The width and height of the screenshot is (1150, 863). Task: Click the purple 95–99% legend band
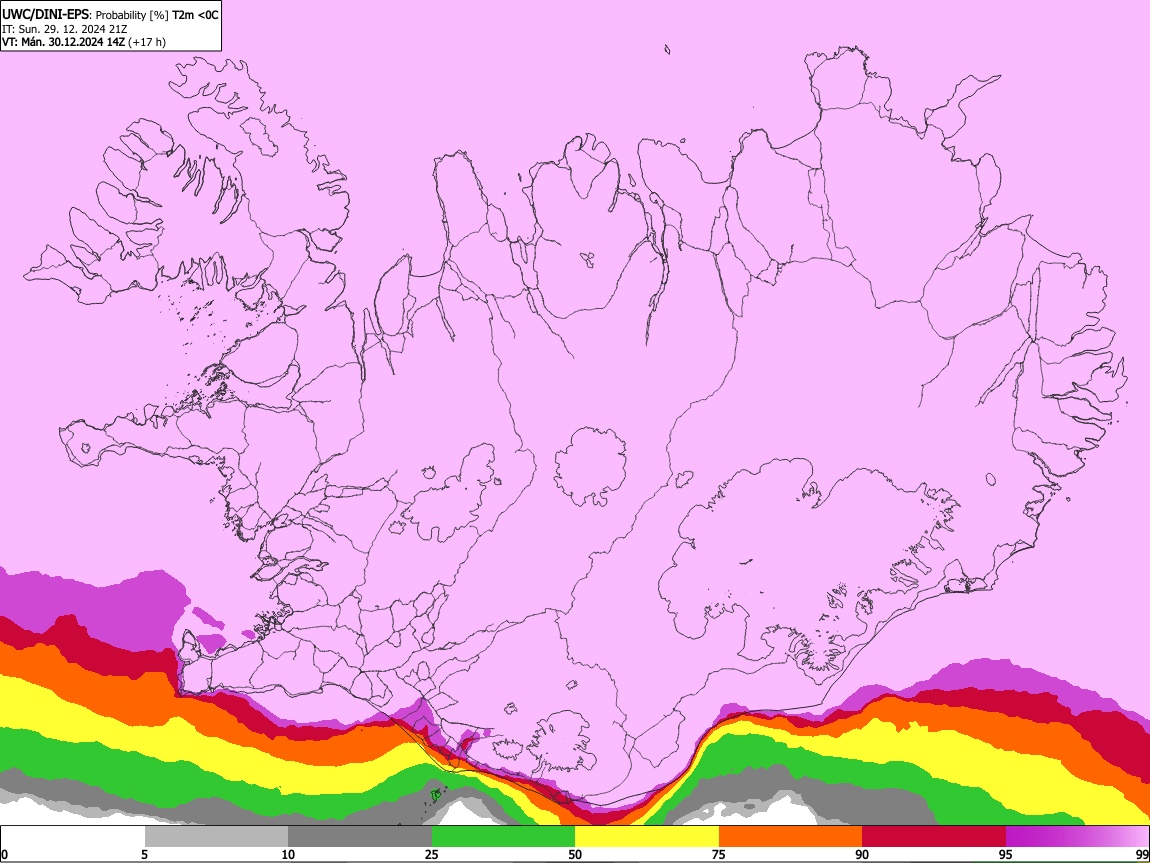[x=1077, y=837]
